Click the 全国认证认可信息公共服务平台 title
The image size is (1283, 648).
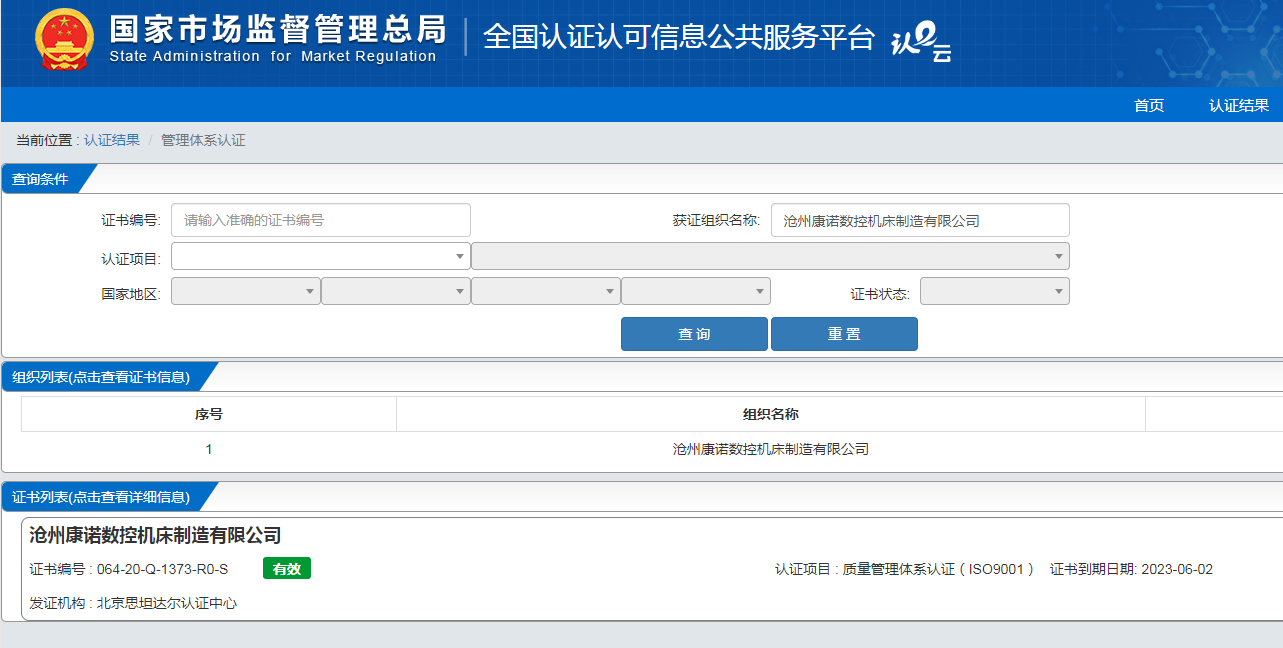pyautogui.click(x=679, y=37)
